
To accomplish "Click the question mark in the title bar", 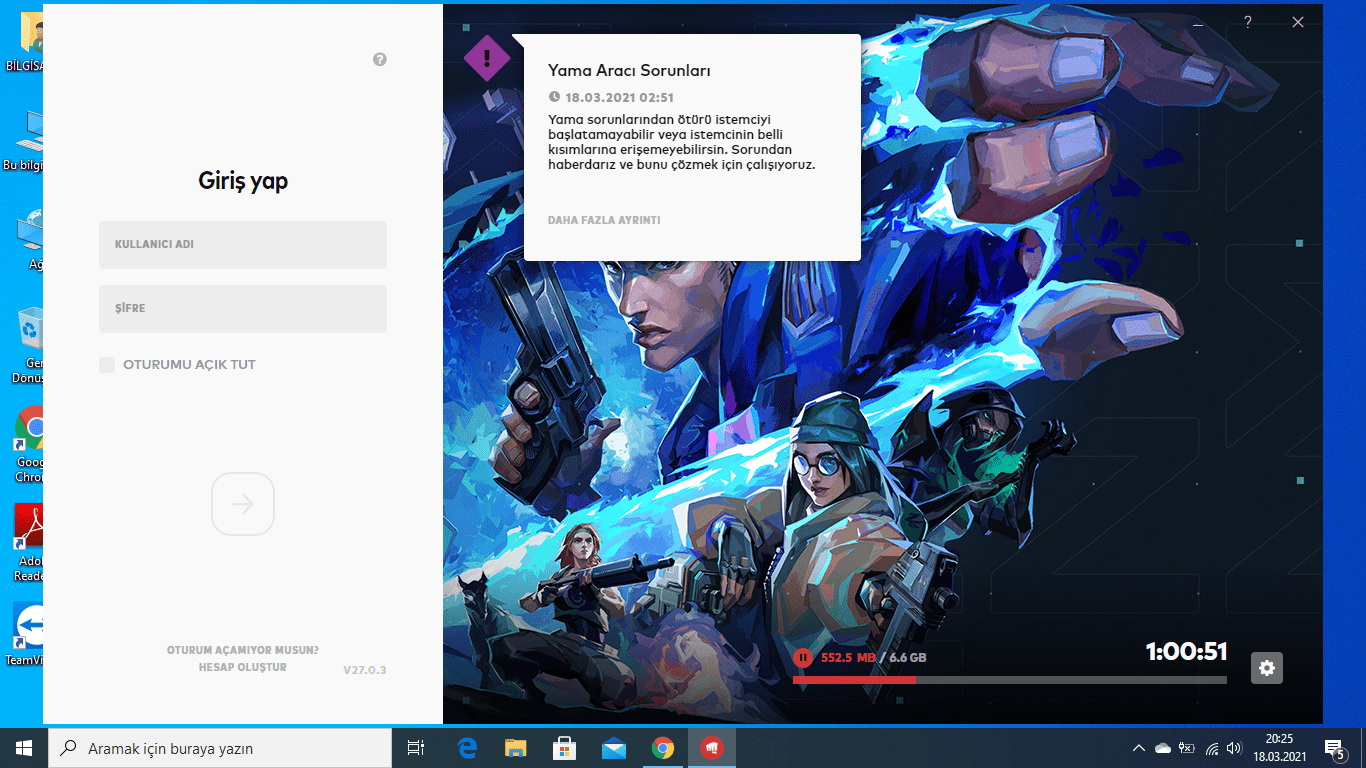I will tap(1248, 22).
